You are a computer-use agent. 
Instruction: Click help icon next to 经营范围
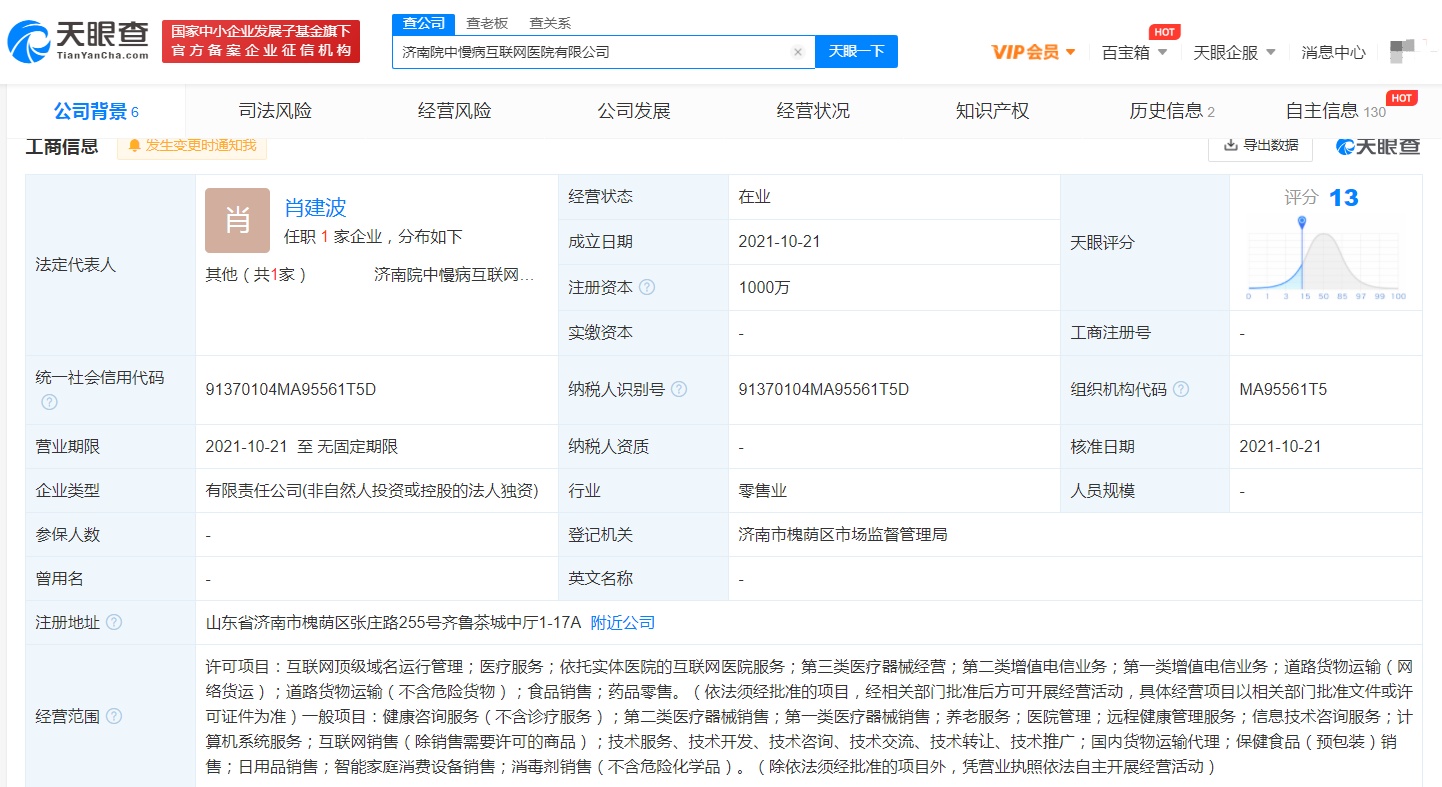click(x=114, y=716)
